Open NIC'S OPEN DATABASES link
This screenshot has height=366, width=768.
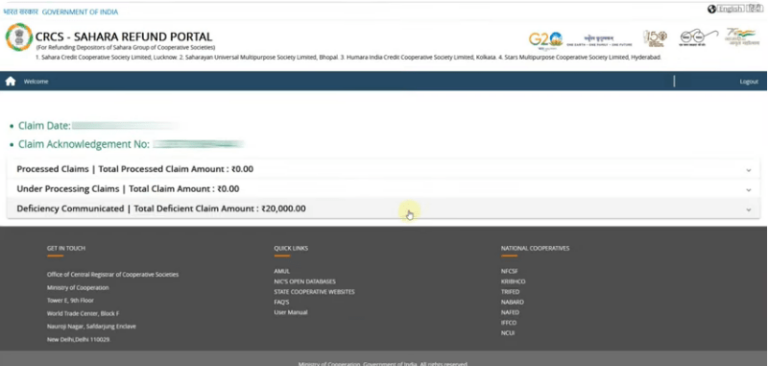[x=305, y=282]
